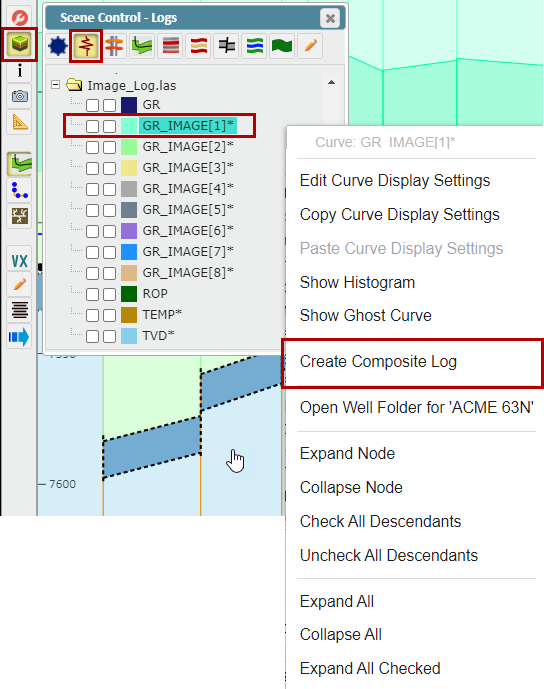Screen dimensions: 544x689
Task: Click the orange pencil icon in Scene Control toolbar
Action: 311,46
